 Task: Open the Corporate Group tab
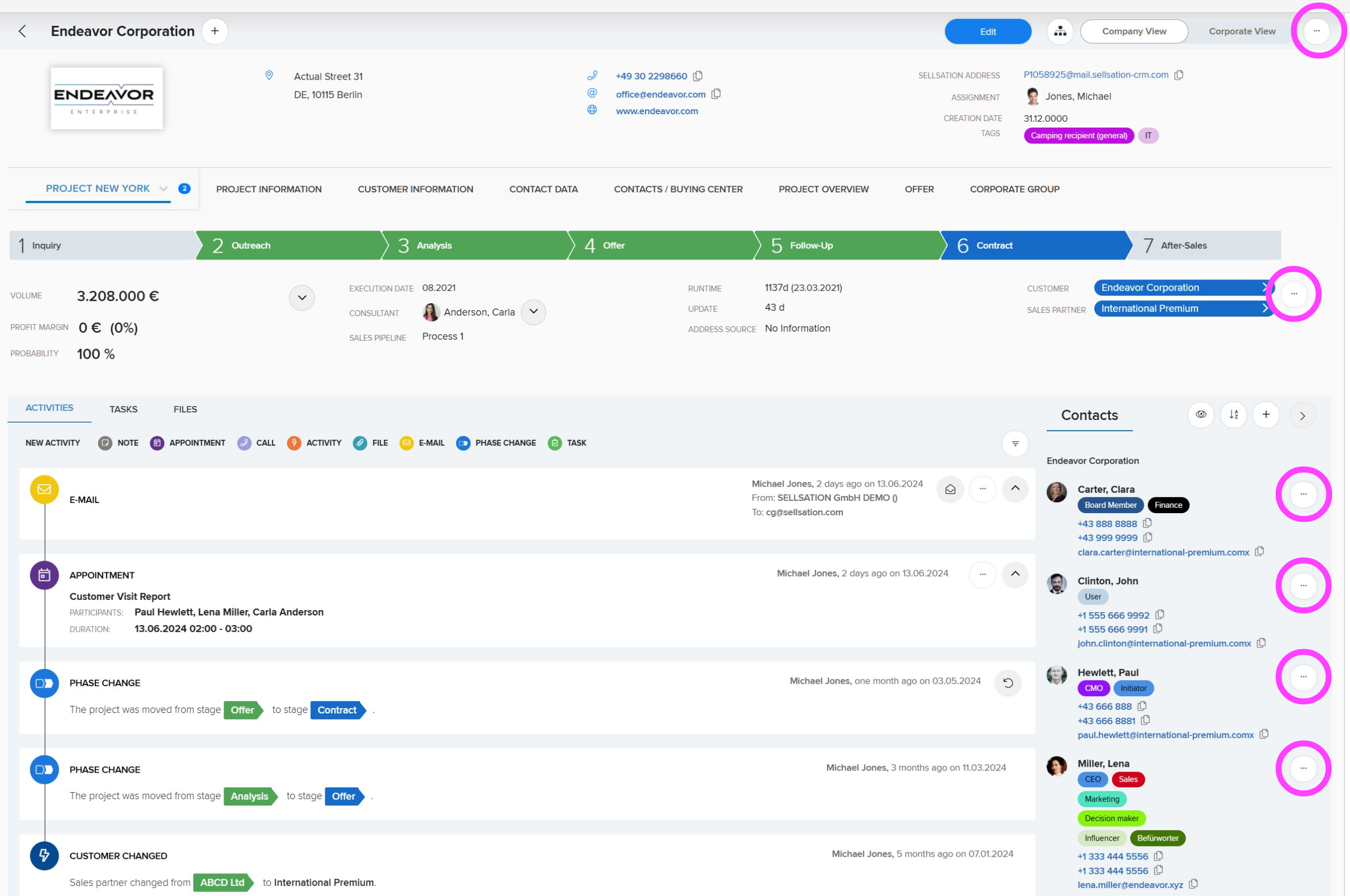[x=1015, y=189]
